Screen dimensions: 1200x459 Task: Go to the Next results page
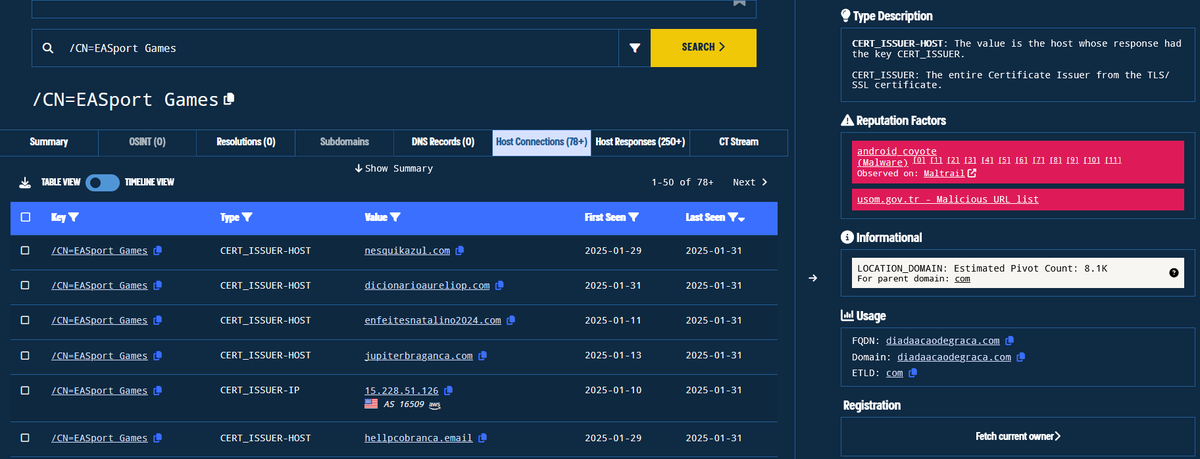(750, 182)
